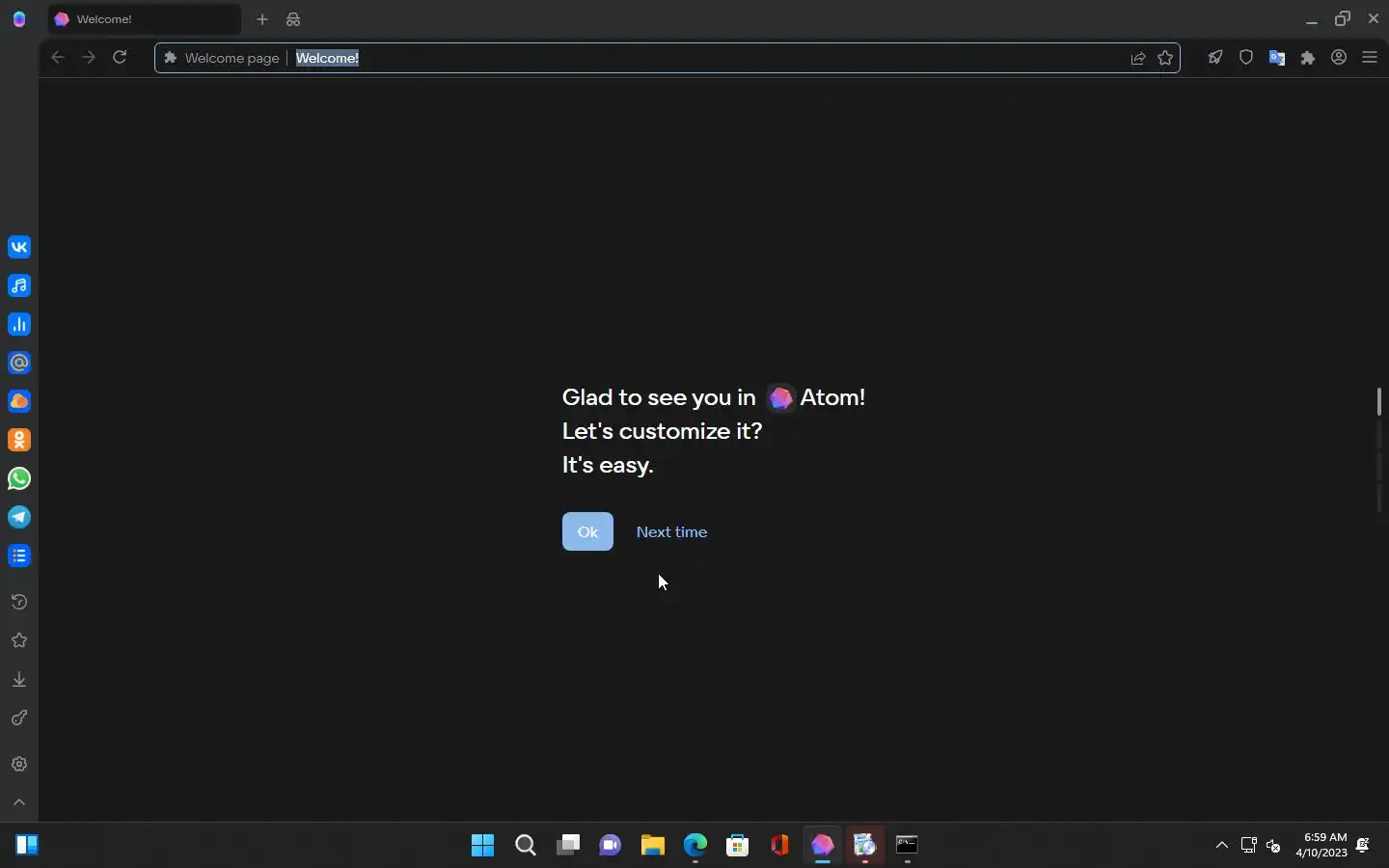Open the VK sidebar shortcut
The height and width of the screenshot is (868, 1389).
click(x=19, y=248)
